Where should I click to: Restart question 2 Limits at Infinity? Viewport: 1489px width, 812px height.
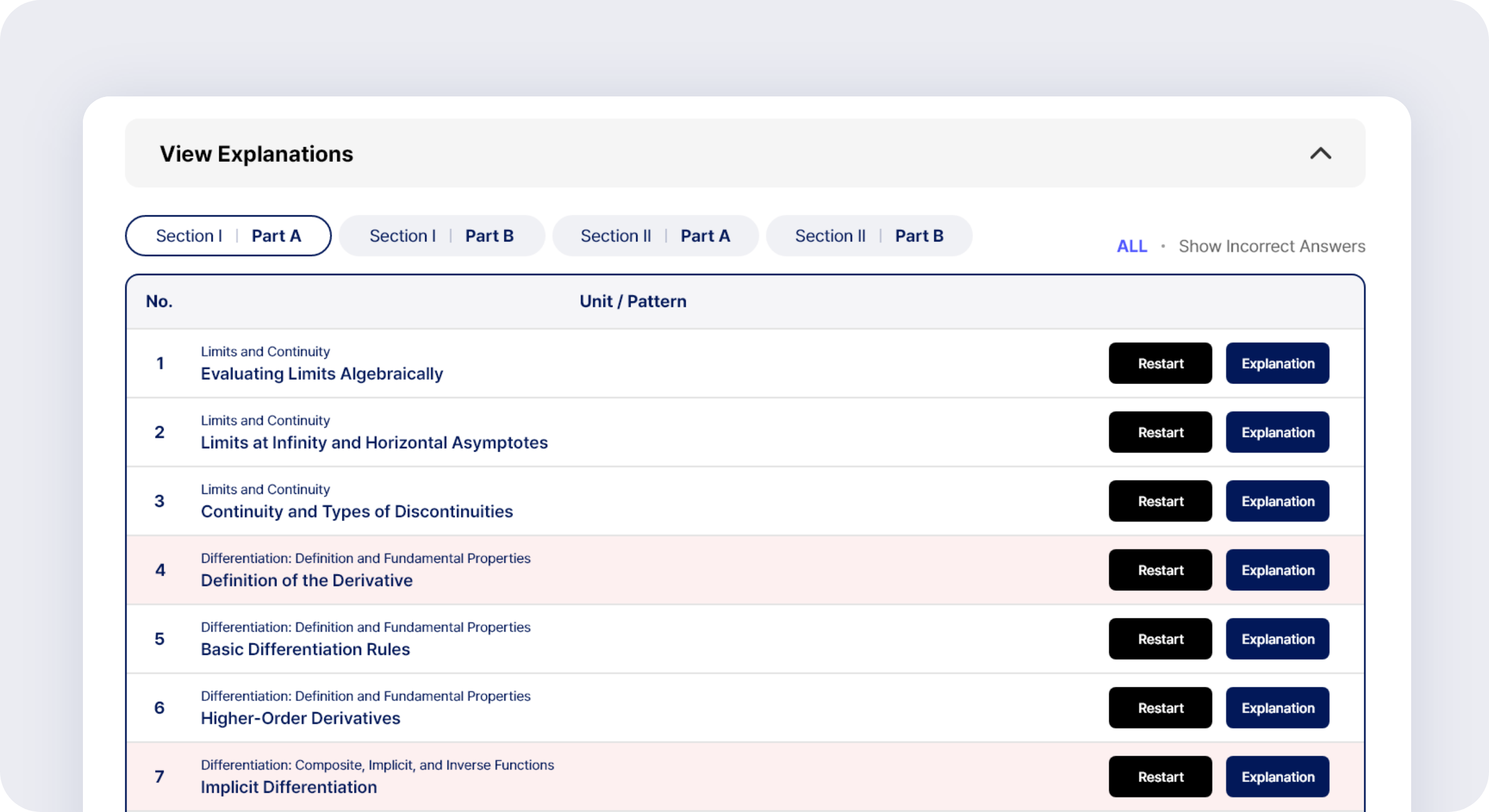click(x=1160, y=433)
